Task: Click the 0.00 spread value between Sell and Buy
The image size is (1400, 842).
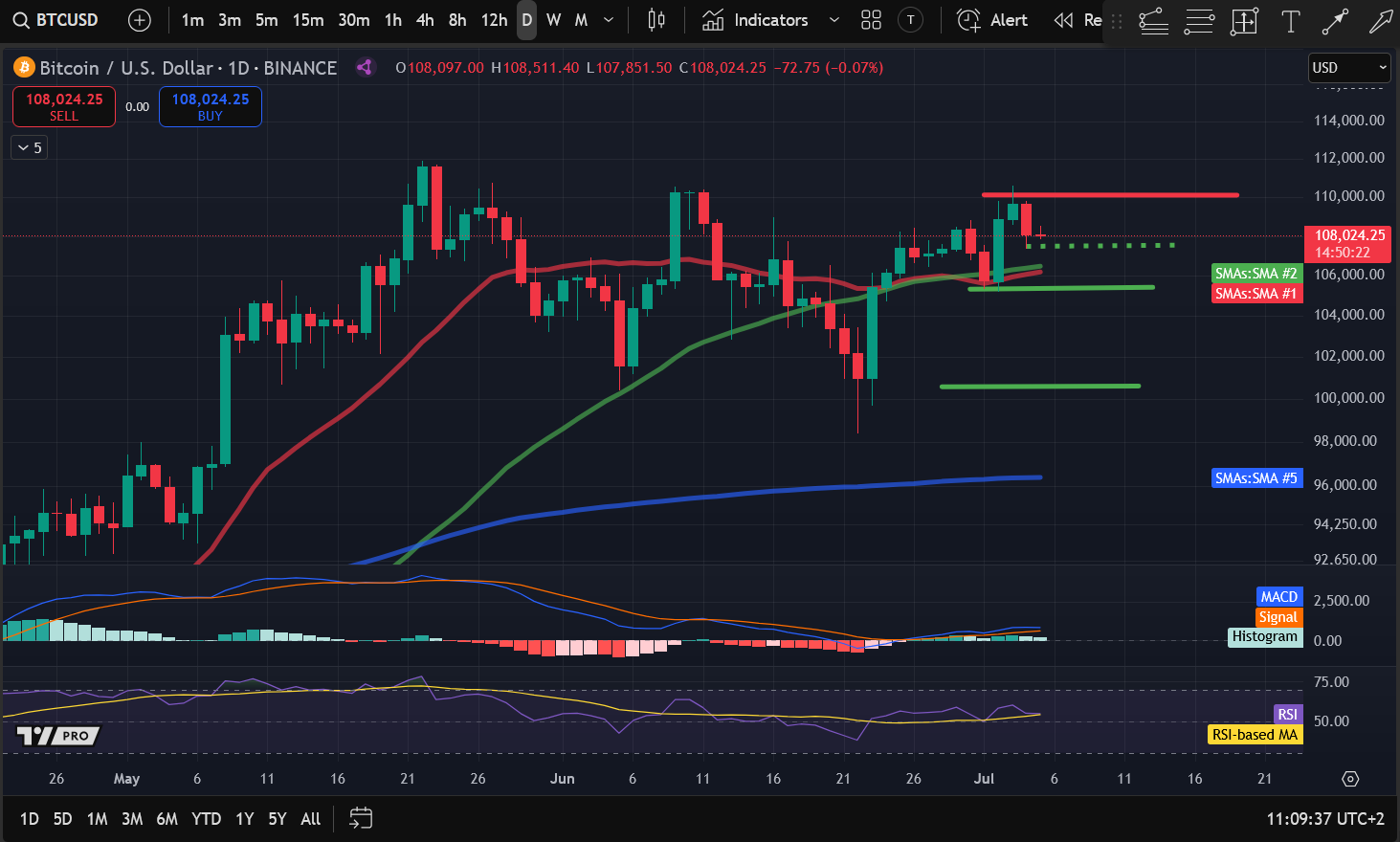Action: point(137,107)
